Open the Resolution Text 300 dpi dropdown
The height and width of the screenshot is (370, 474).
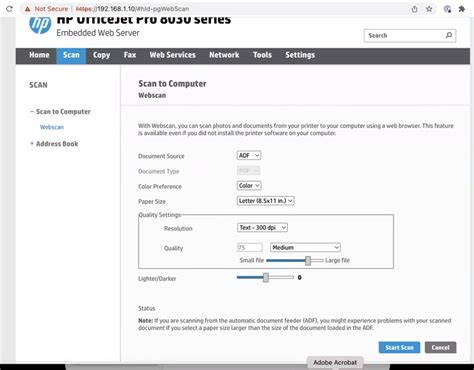(x=262, y=228)
